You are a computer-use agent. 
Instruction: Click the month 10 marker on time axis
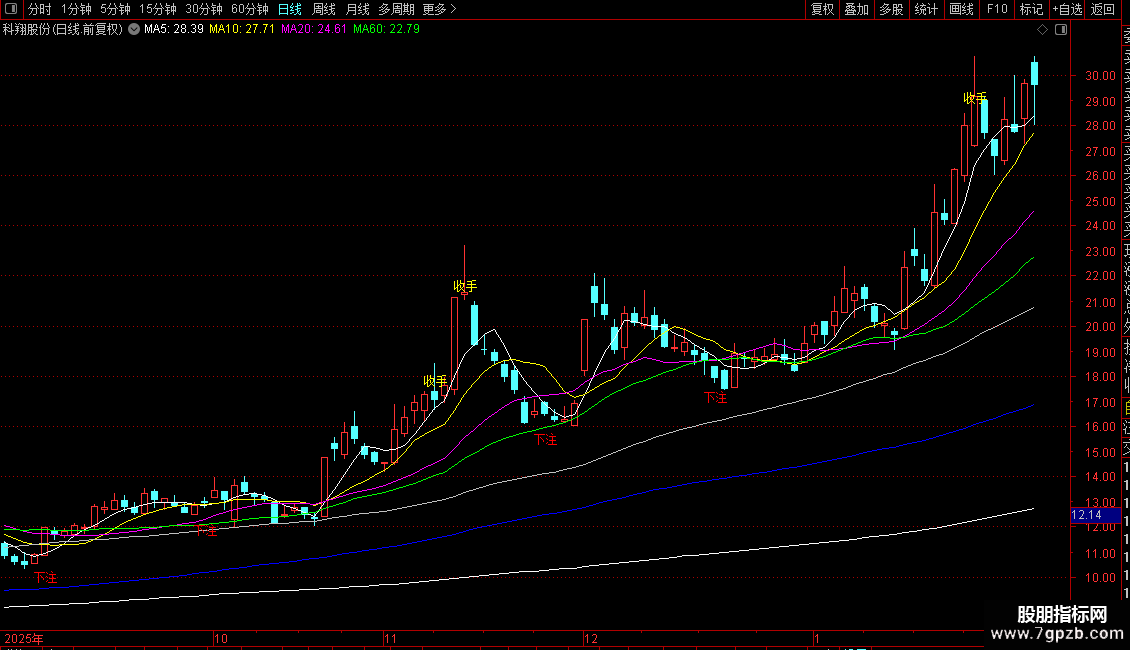pos(221,638)
